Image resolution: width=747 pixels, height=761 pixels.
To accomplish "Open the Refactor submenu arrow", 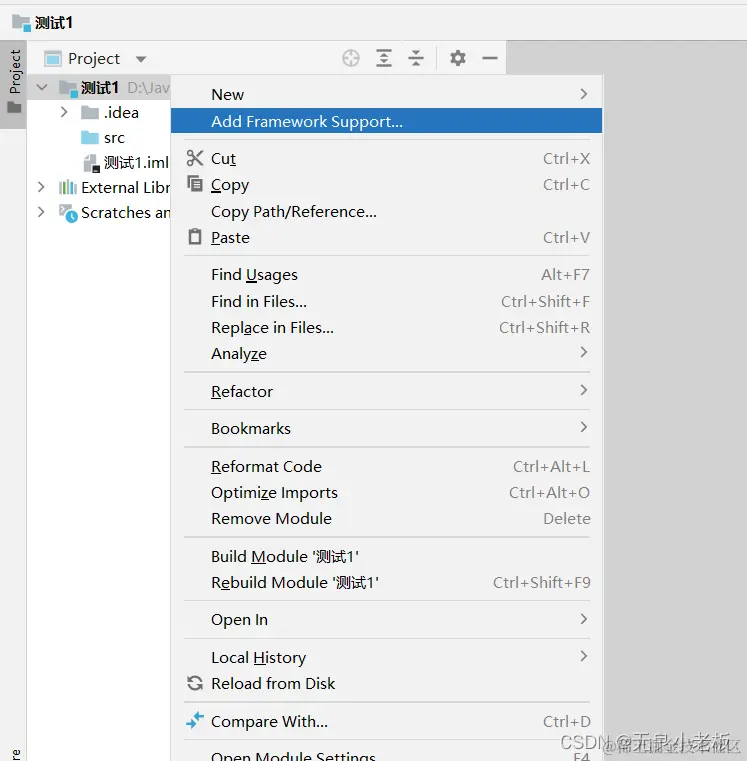I will pyautogui.click(x=584, y=390).
